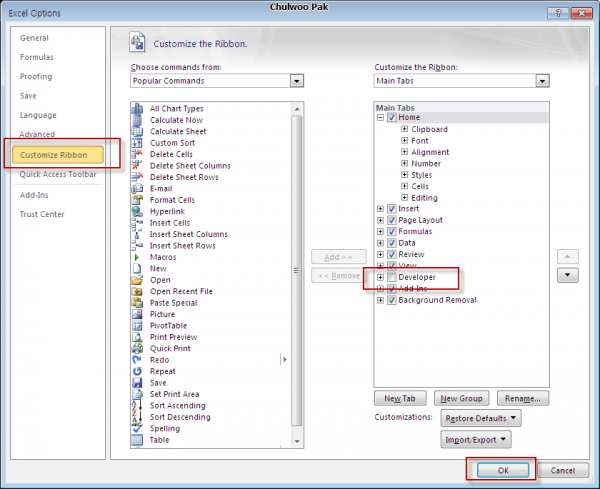Uncheck the Home tab checkbox
Image resolution: width=600 pixels, height=489 pixels.
391,117
